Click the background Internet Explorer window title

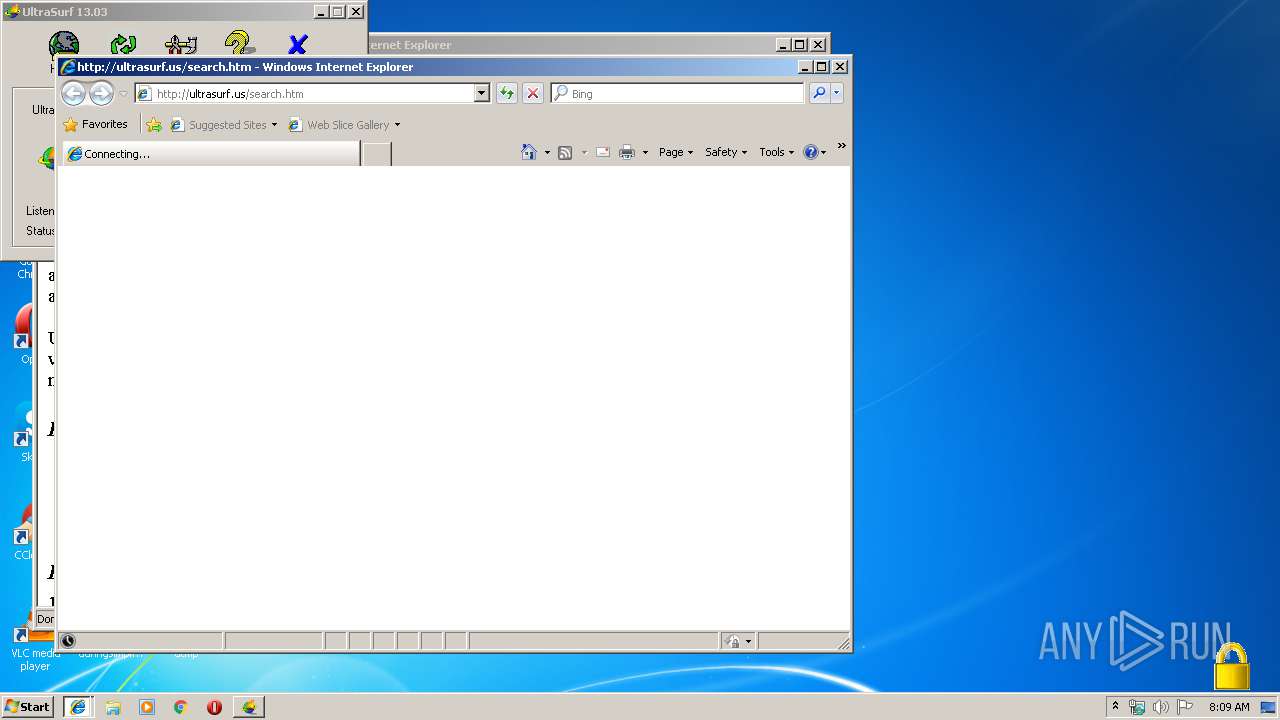[409, 45]
